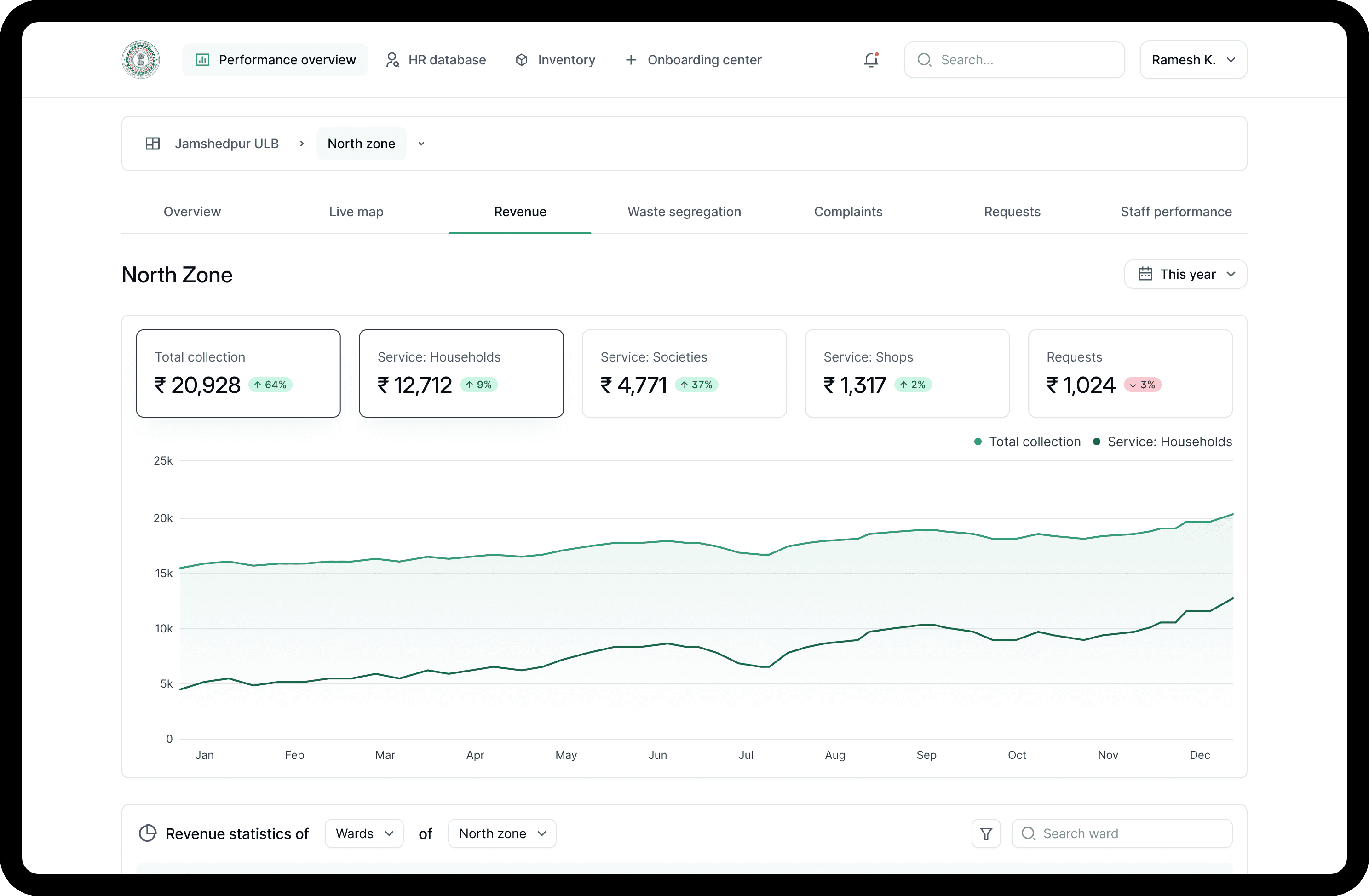Click the calendar icon in This year
Viewport: 1369px width, 896px height.
click(x=1145, y=274)
